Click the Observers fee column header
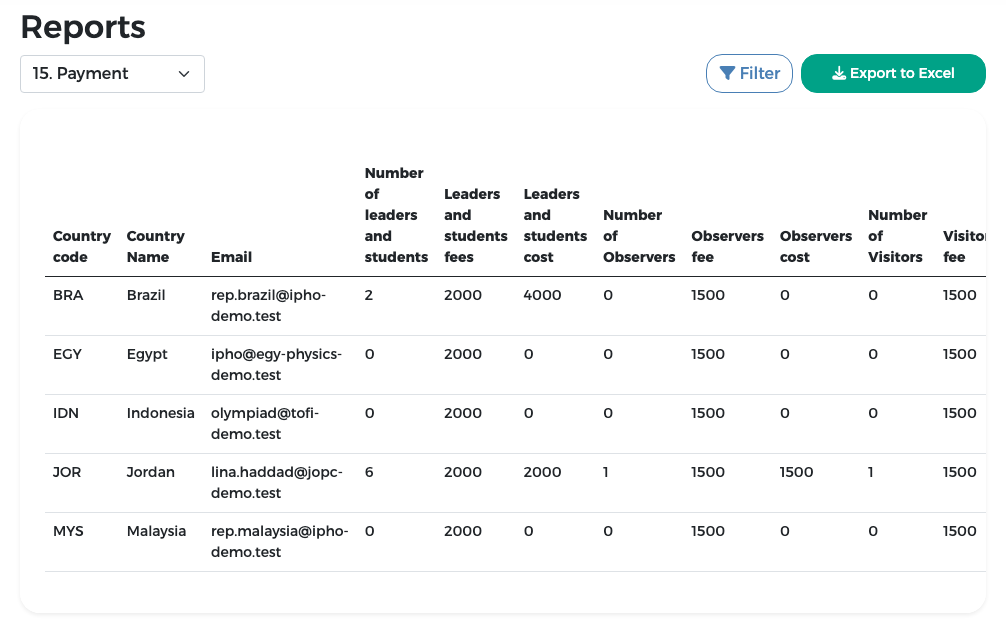 (728, 246)
